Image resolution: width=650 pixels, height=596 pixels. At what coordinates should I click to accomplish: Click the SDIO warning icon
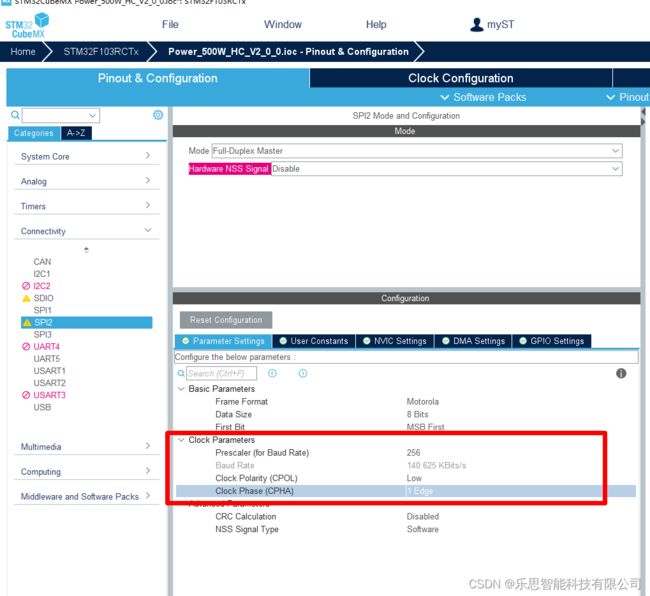click(26, 298)
